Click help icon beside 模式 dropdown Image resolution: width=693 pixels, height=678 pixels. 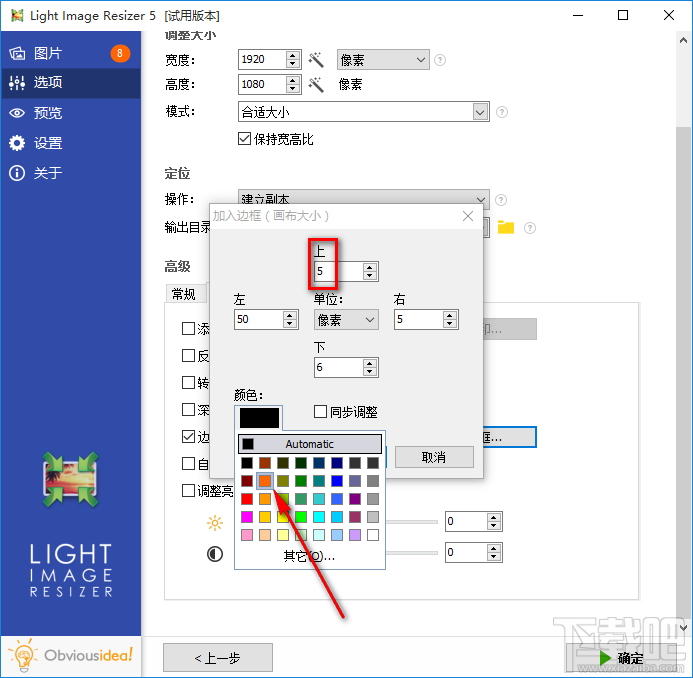tap(502, 112)
